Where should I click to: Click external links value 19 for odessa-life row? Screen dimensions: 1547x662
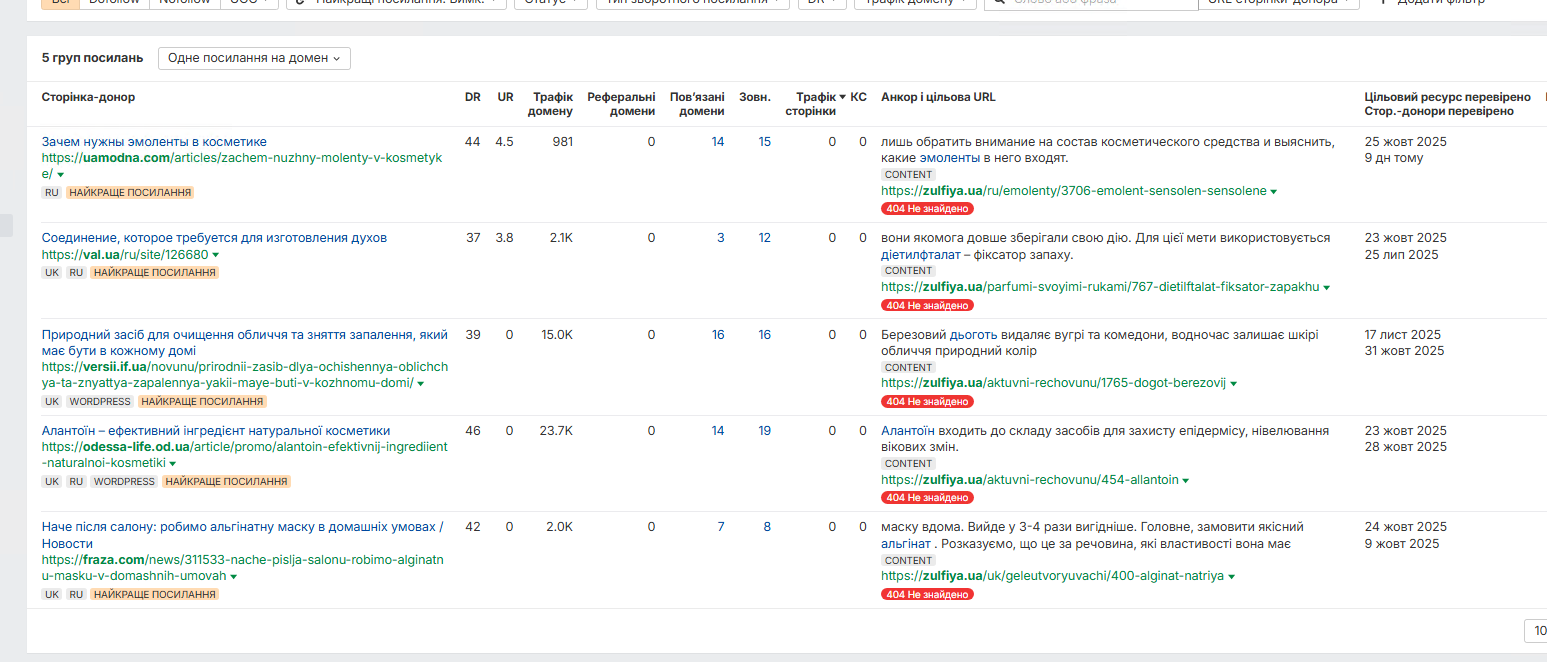coord(765,431)
